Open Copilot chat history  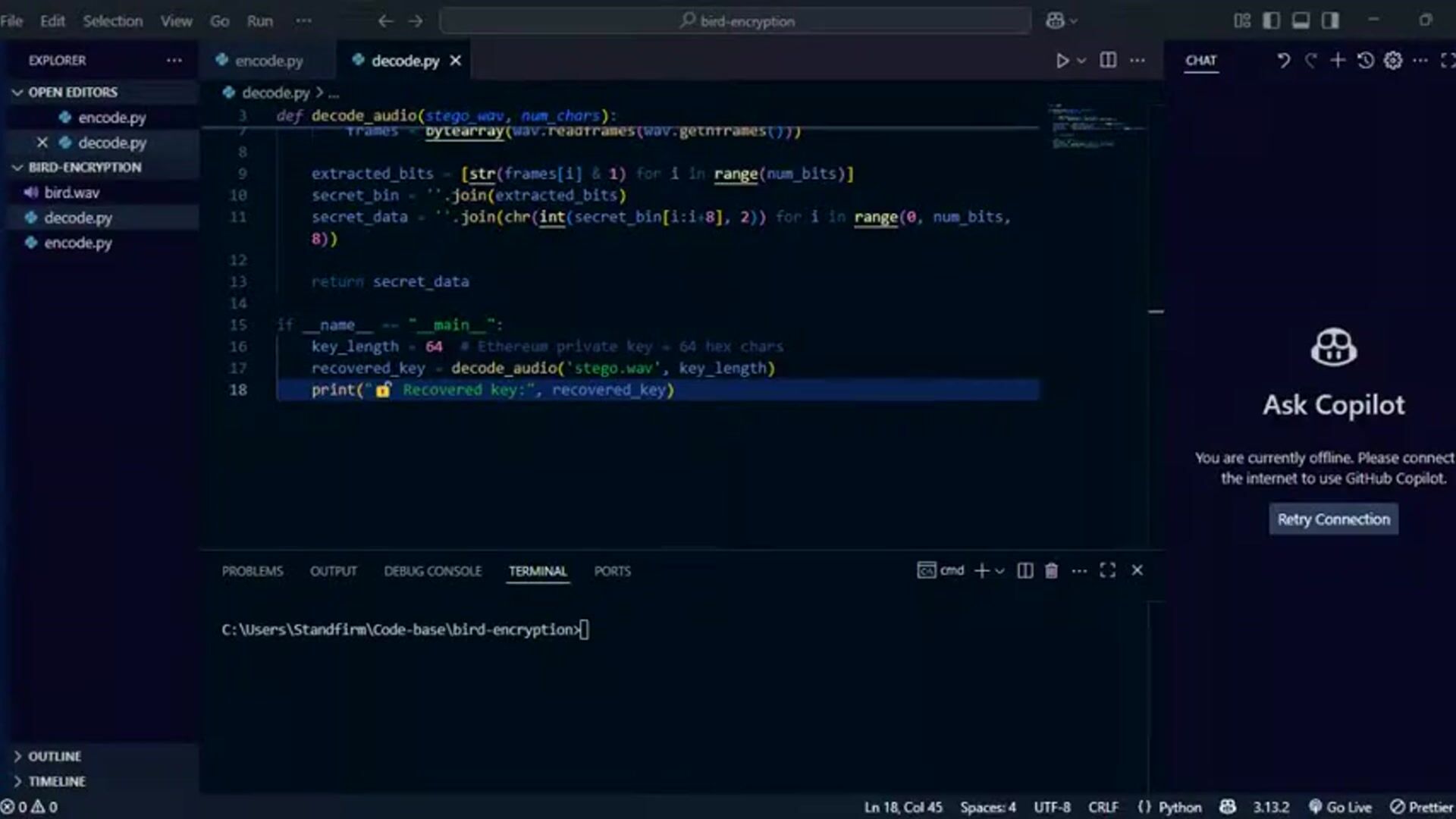coord(1365,61)
